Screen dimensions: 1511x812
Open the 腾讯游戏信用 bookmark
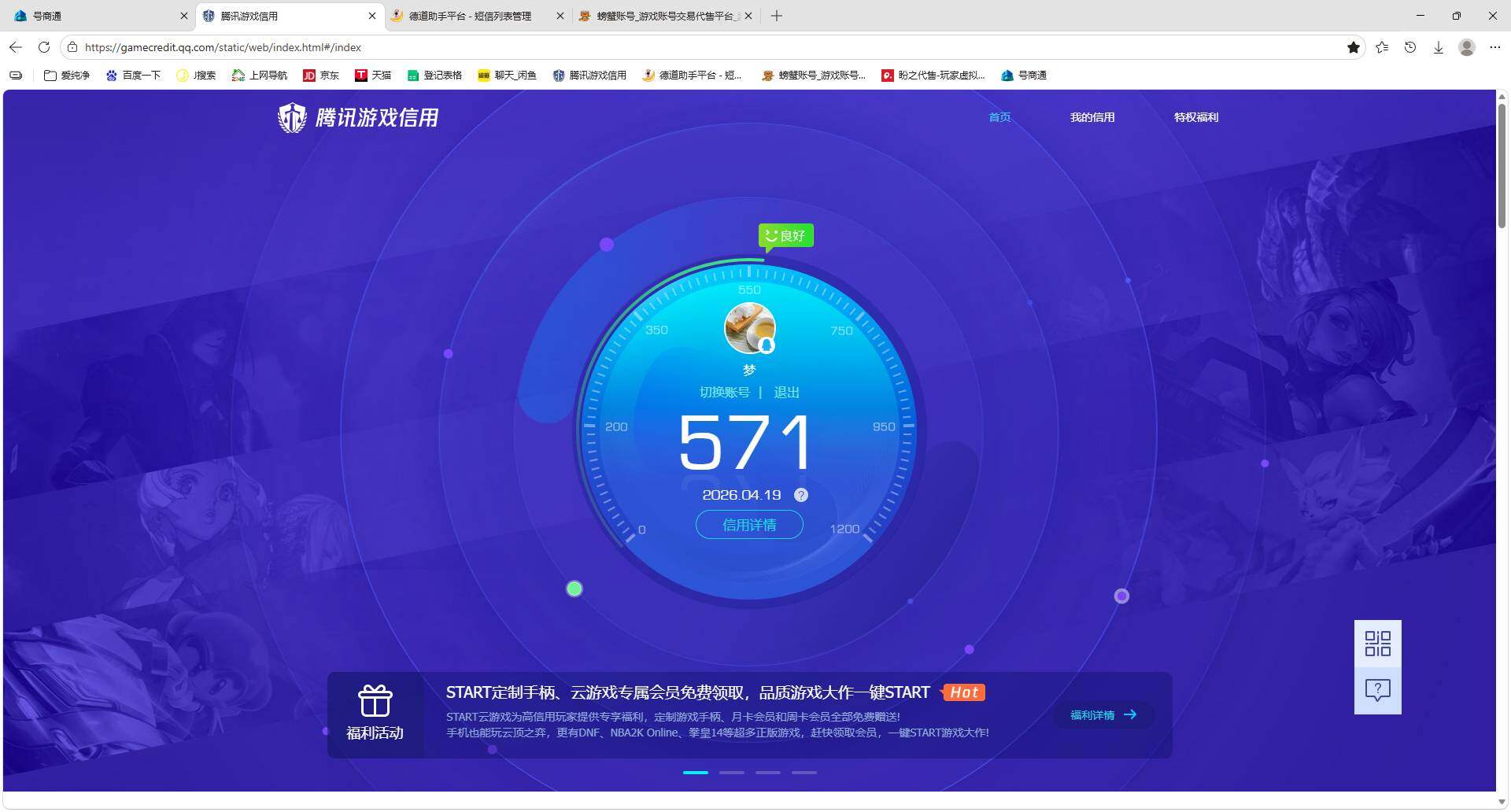(589, 76)
